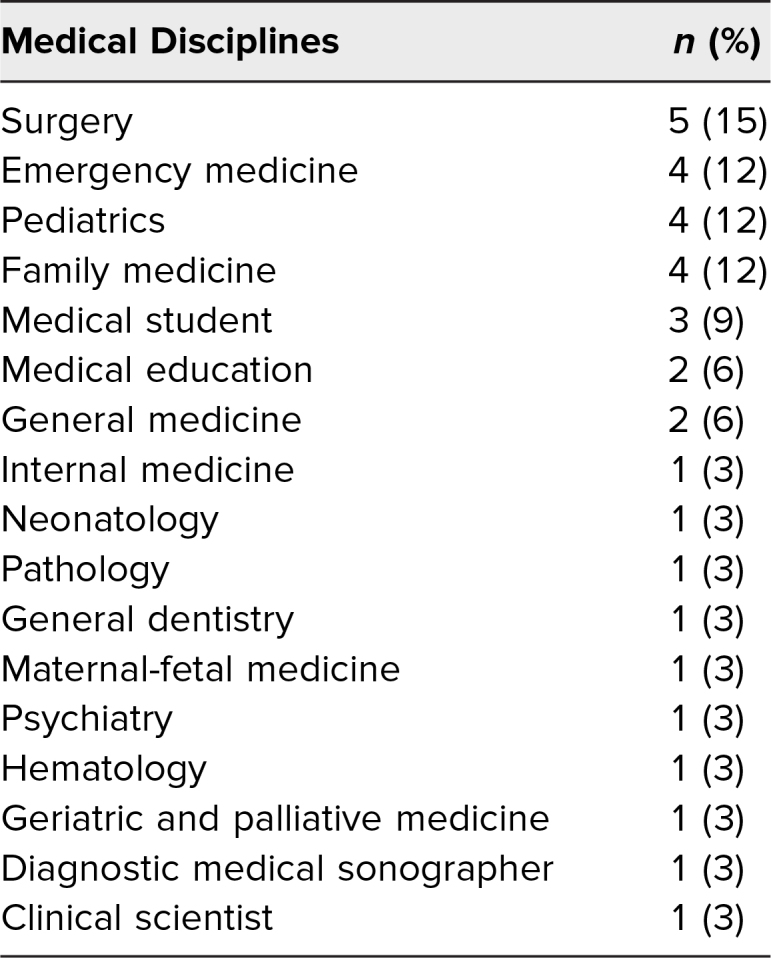The width and height of the screenshot is (771, 958).
Task: Click the Internal medicine label
Action: point(148,470)
